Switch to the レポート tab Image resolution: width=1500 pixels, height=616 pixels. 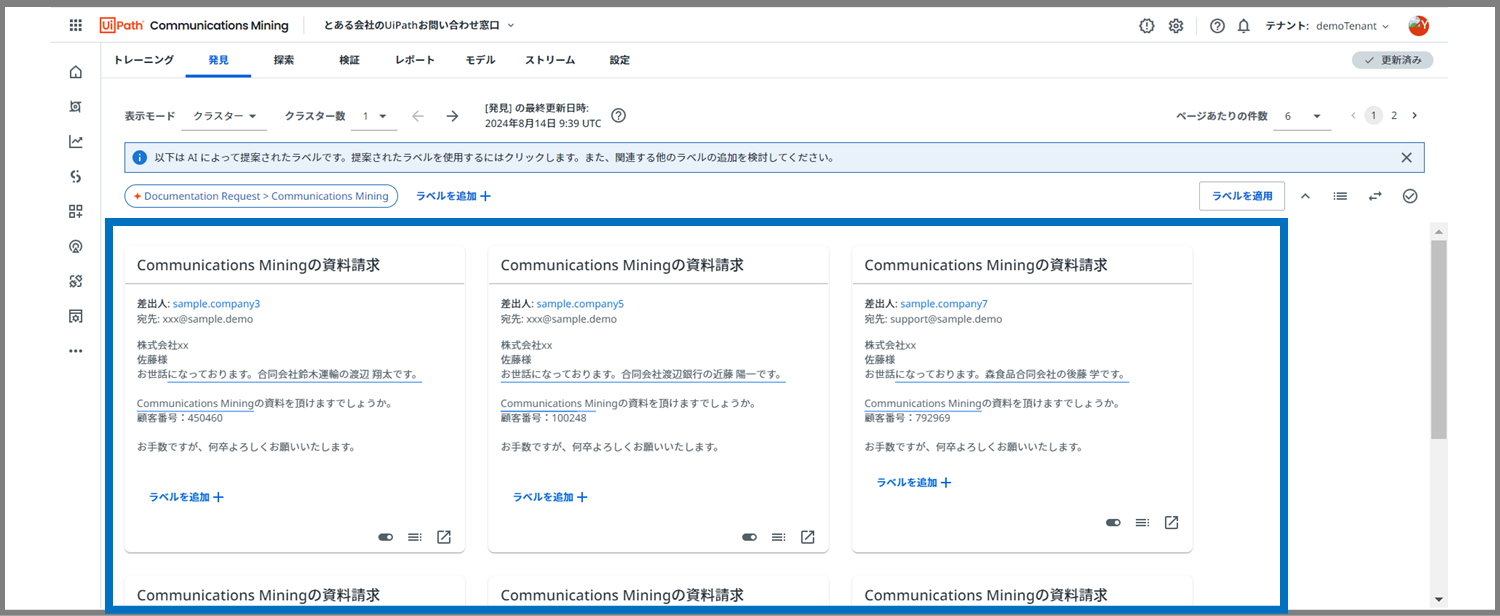pyautogui.click(x=415, y=60)
